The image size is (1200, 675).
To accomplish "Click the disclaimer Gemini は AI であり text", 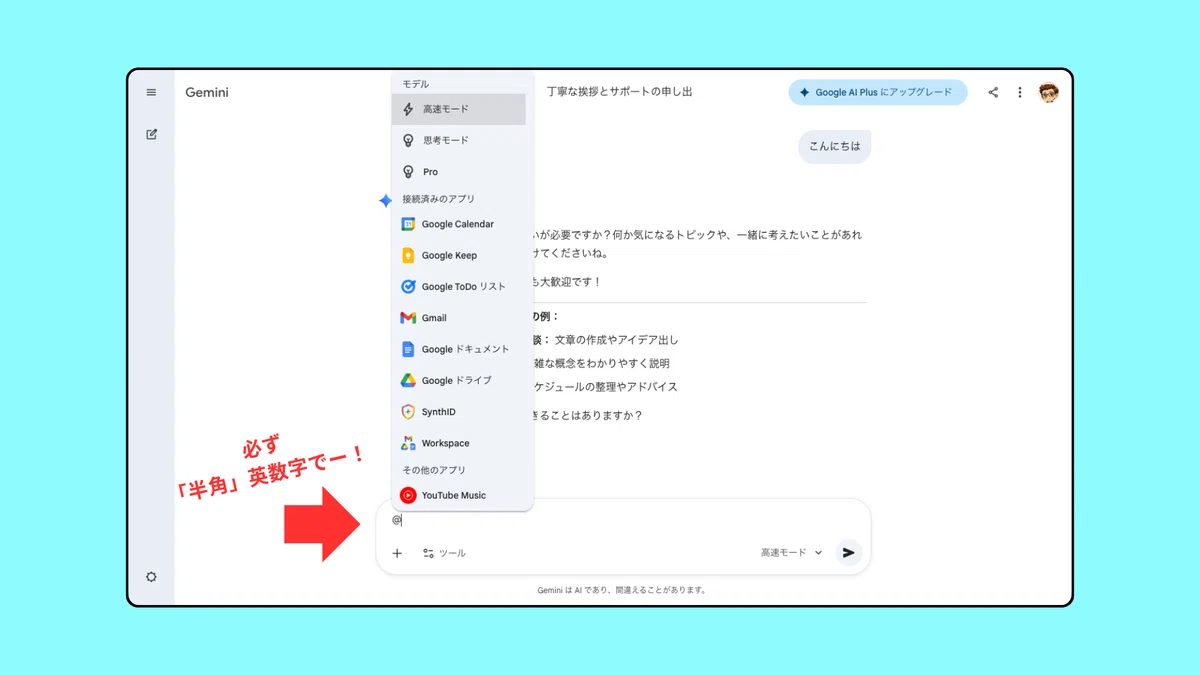I will pyautogui.click(x=622, y=590).
